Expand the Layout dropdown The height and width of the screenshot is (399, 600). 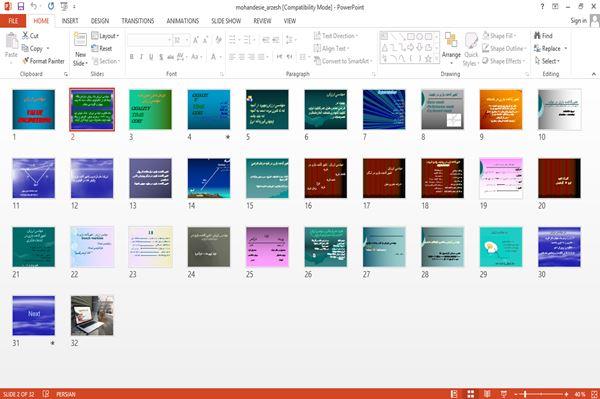105,36
